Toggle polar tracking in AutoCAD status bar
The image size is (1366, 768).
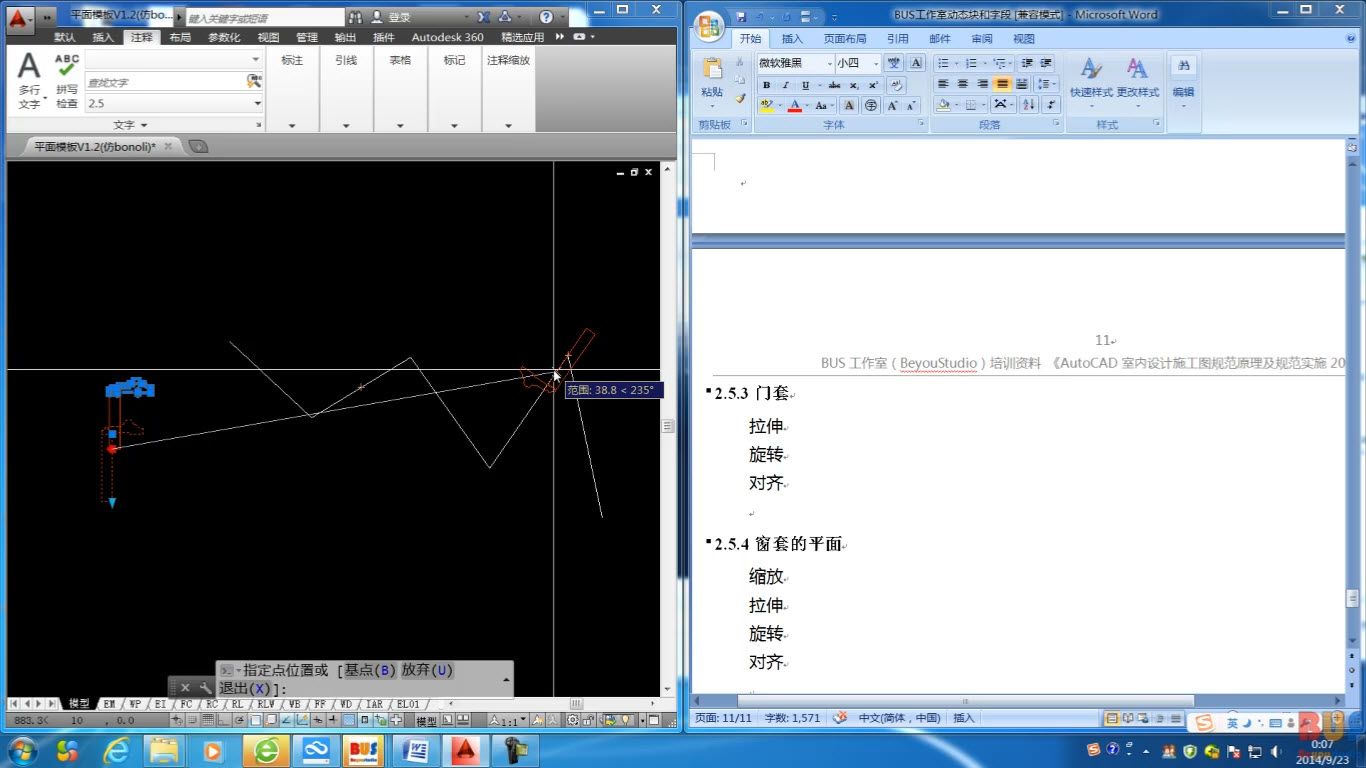tap(241, 720)
